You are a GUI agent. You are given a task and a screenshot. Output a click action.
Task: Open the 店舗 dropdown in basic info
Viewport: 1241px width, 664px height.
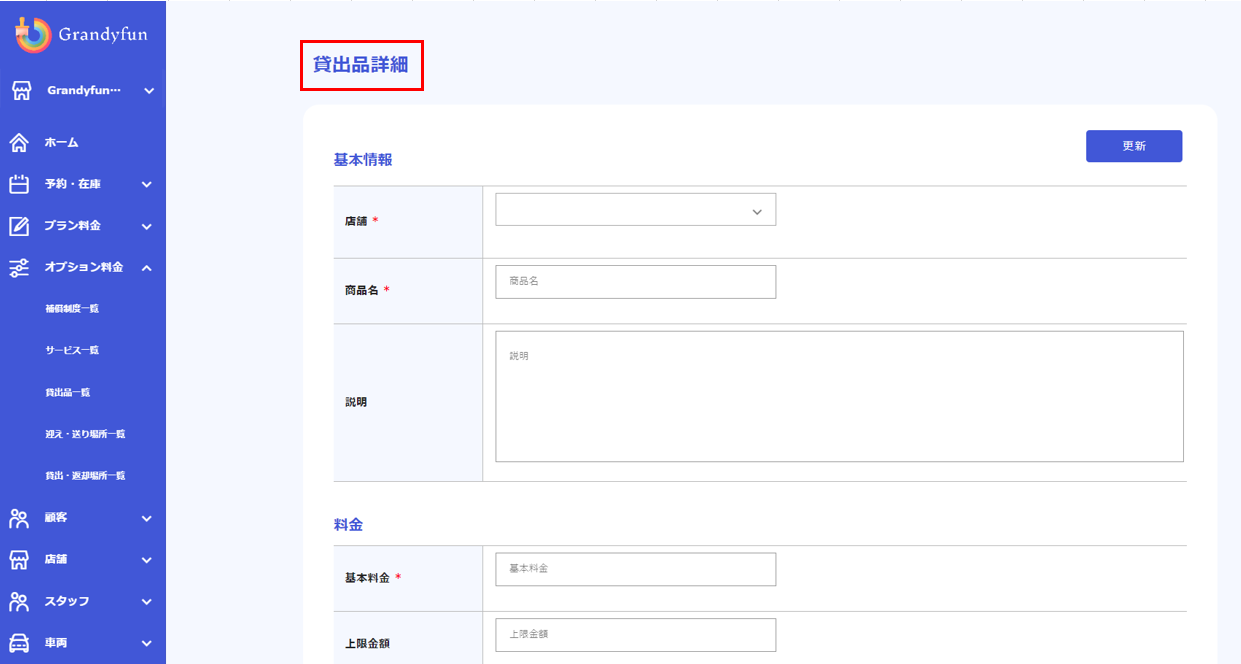(635, 210)
